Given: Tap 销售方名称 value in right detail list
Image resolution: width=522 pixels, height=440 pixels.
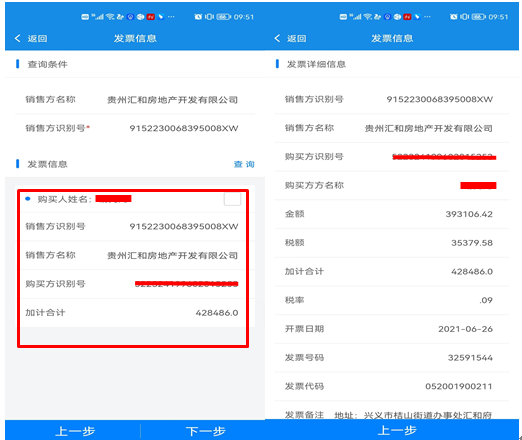Looking at the screenshot, I should pos(429,128).
